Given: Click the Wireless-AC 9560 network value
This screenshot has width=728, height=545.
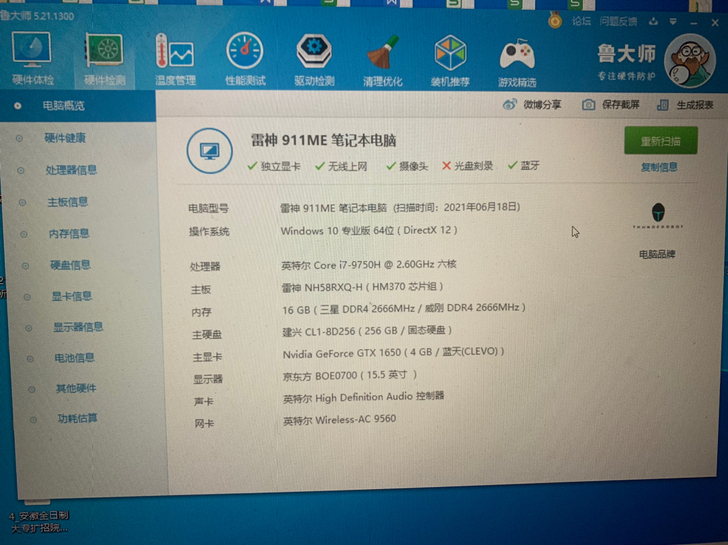Looking at the screenshot, I should (340, 420).
